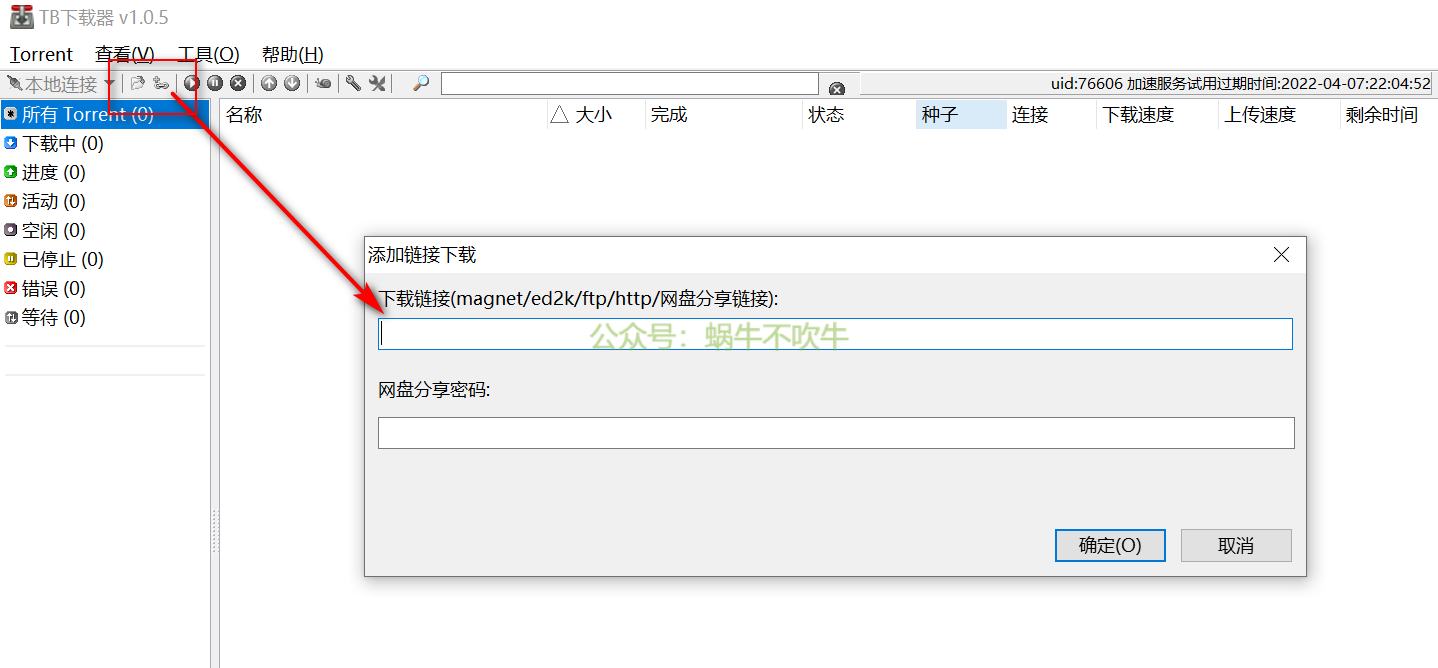Click the 取消 button
This screenshot has height=668, width=1438.
(1236, 545)
